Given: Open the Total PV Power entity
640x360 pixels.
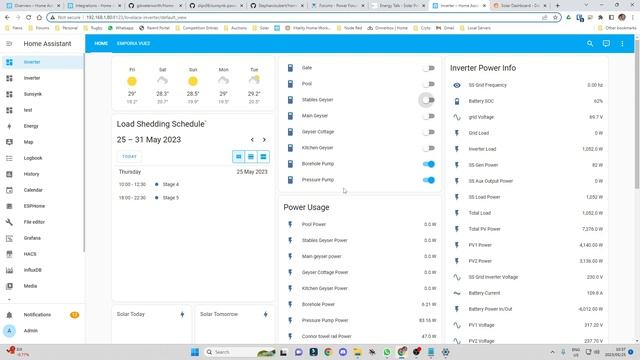Looking at the screenshot, I should pos(528,229).
